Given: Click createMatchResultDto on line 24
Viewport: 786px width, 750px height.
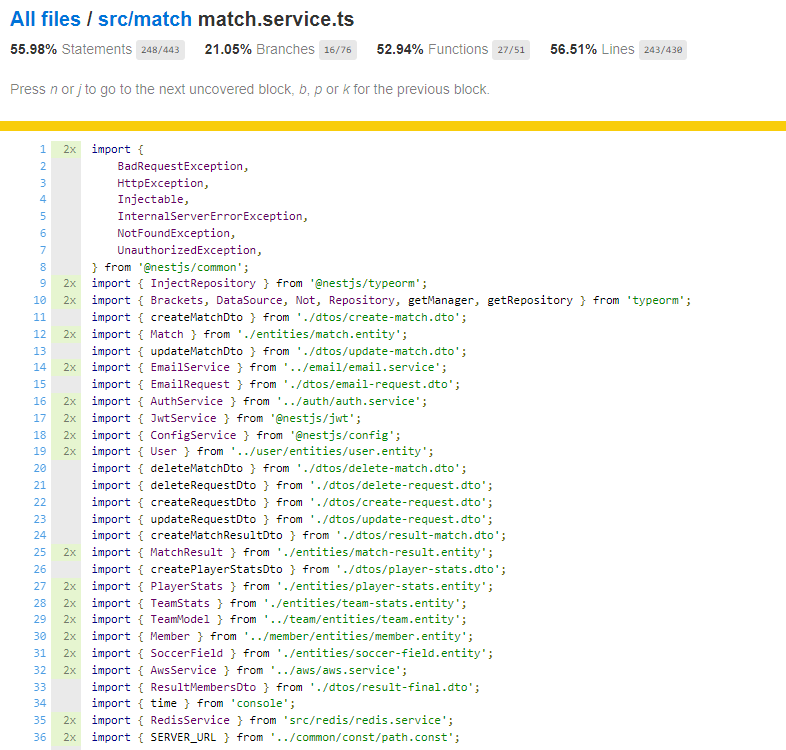Looking at the screenshot, I should [217, 536].
